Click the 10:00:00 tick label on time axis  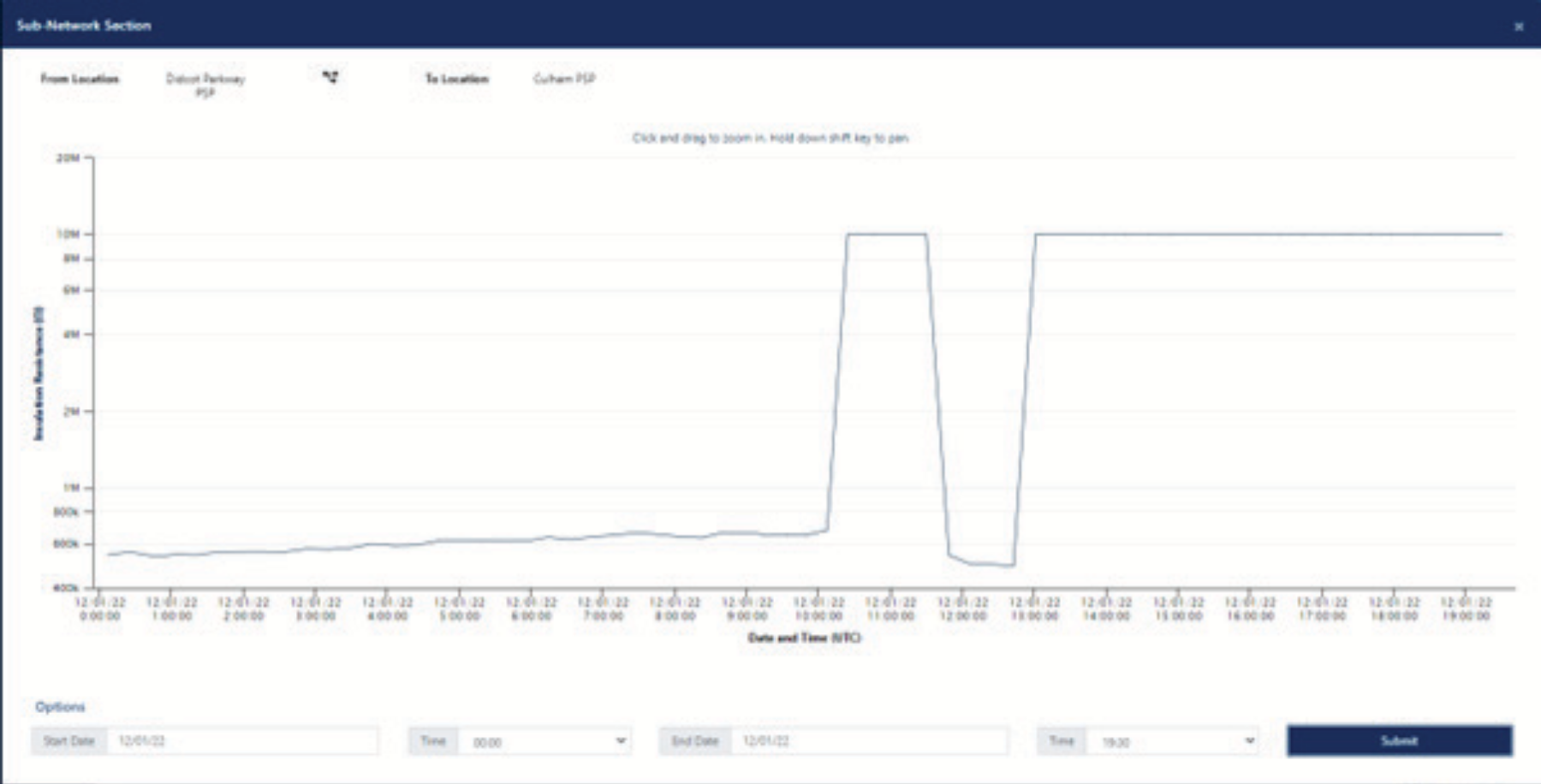(x=819, y=609)
